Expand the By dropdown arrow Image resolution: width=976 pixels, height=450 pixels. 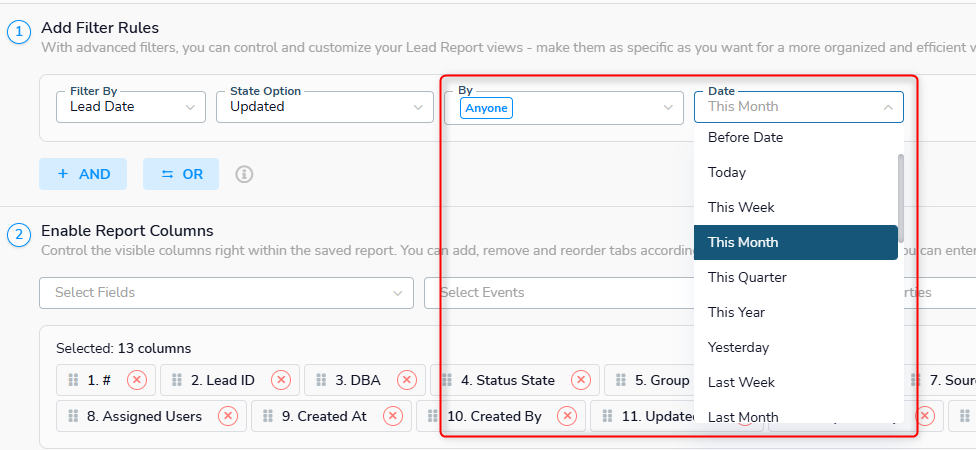(669, 108)
